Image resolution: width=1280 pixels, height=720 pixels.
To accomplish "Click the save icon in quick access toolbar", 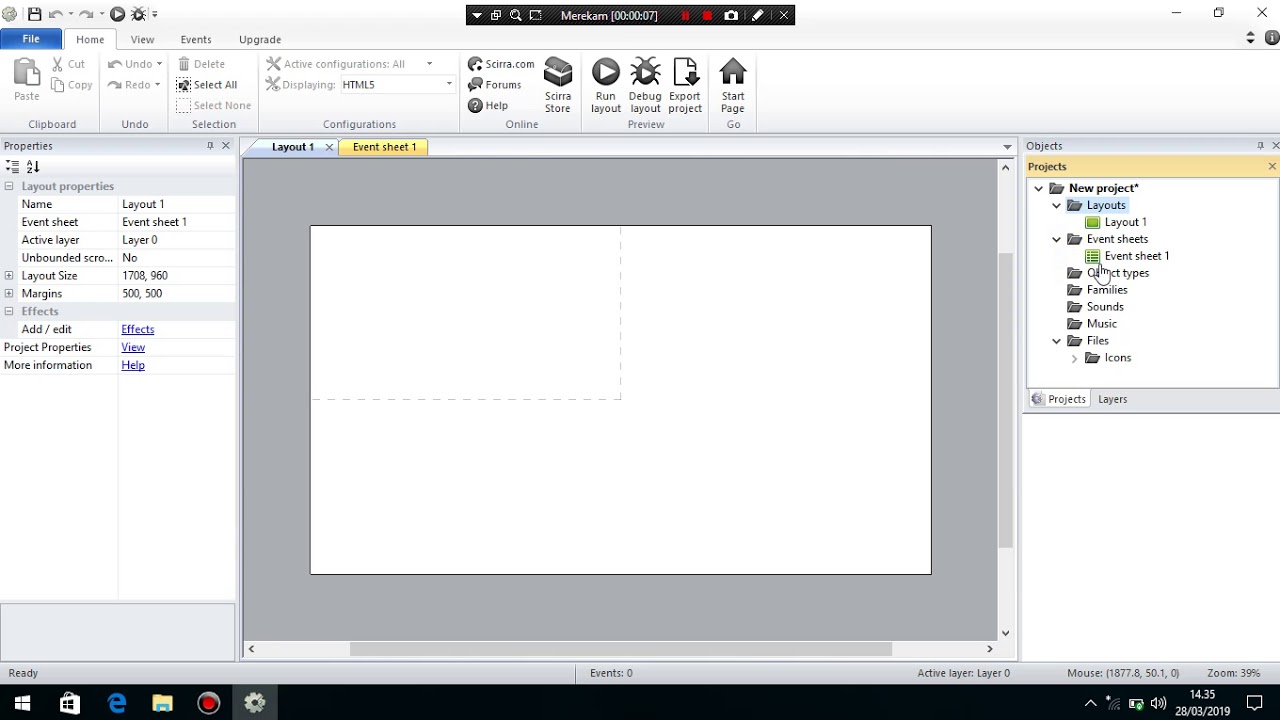I will click(34, 14).
